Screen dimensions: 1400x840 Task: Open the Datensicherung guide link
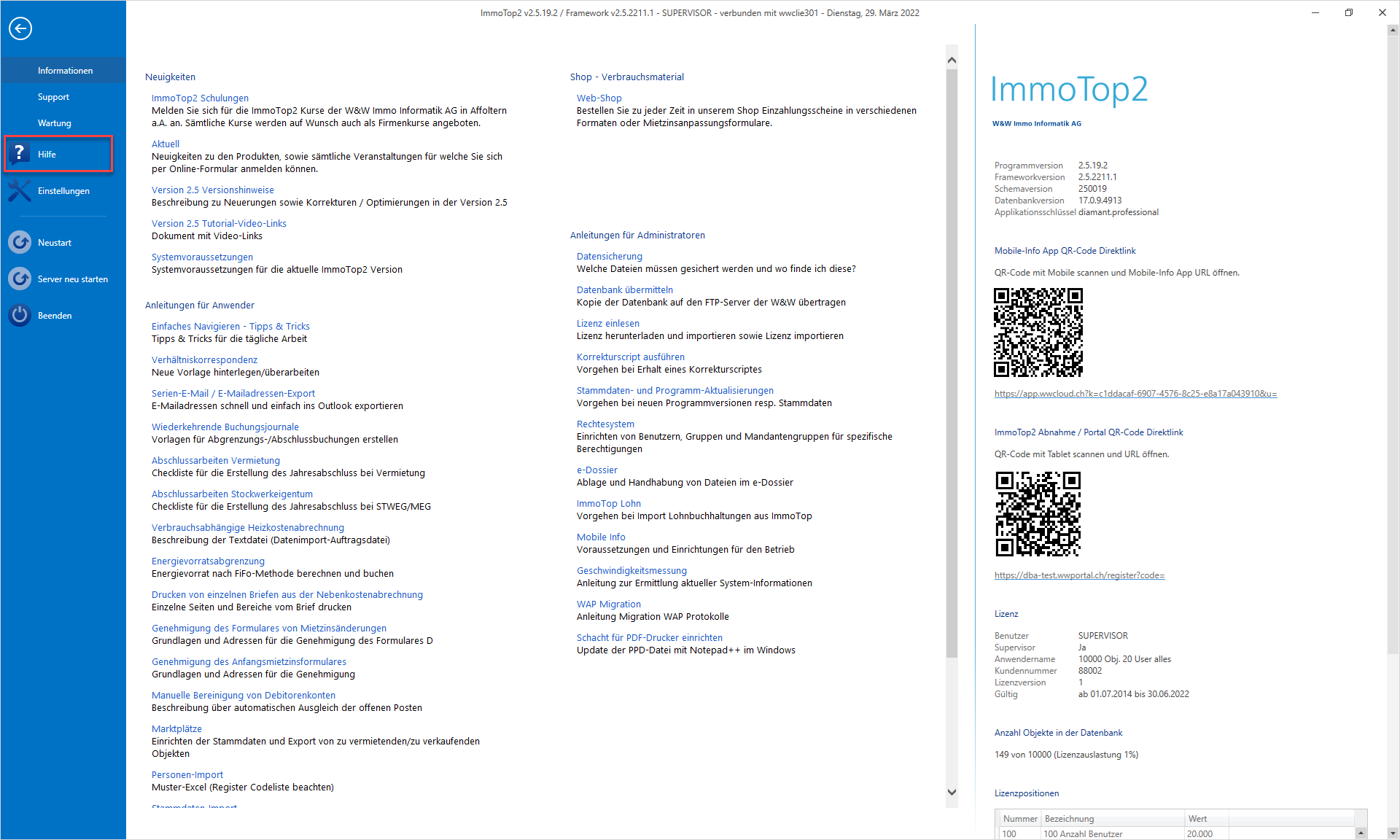(x=609, y=256)
